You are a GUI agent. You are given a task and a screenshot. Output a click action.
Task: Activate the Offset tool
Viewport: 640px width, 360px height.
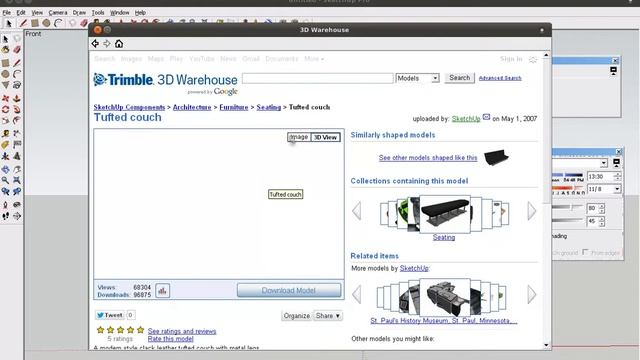coord(17,120)
